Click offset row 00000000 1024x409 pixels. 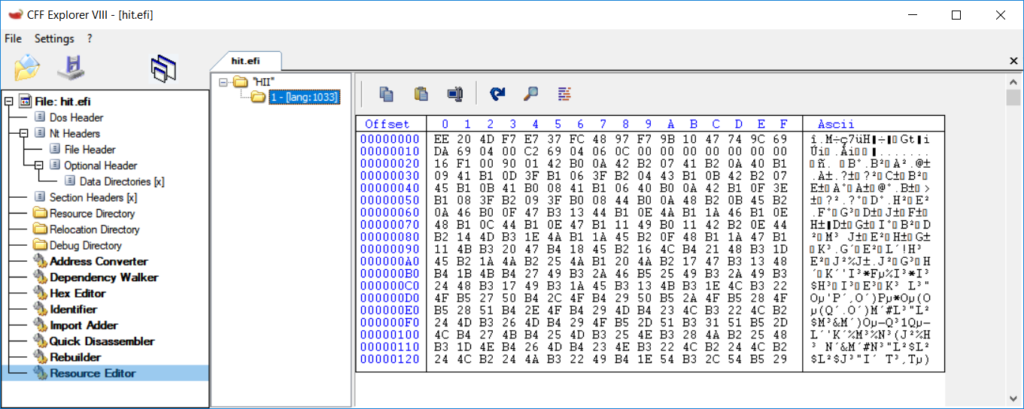pyautogui.click(x=391, y=139)
